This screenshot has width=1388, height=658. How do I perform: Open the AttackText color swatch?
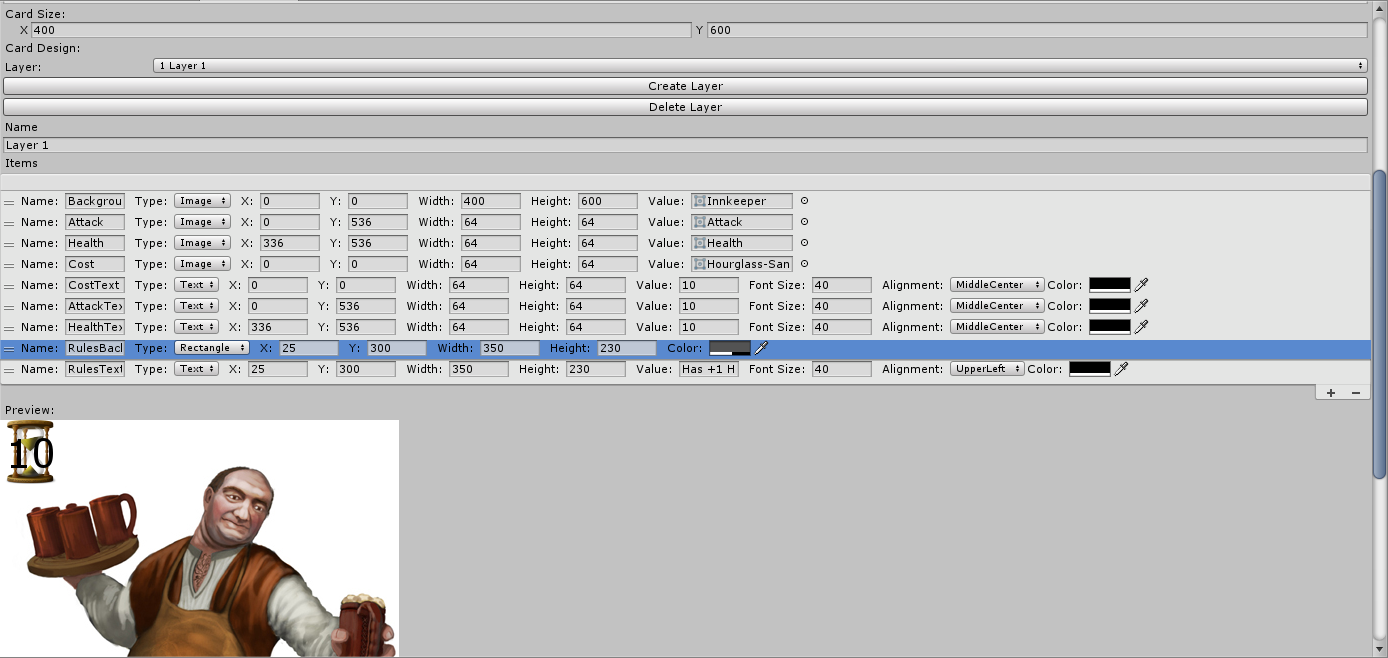tap(1110, 306)
